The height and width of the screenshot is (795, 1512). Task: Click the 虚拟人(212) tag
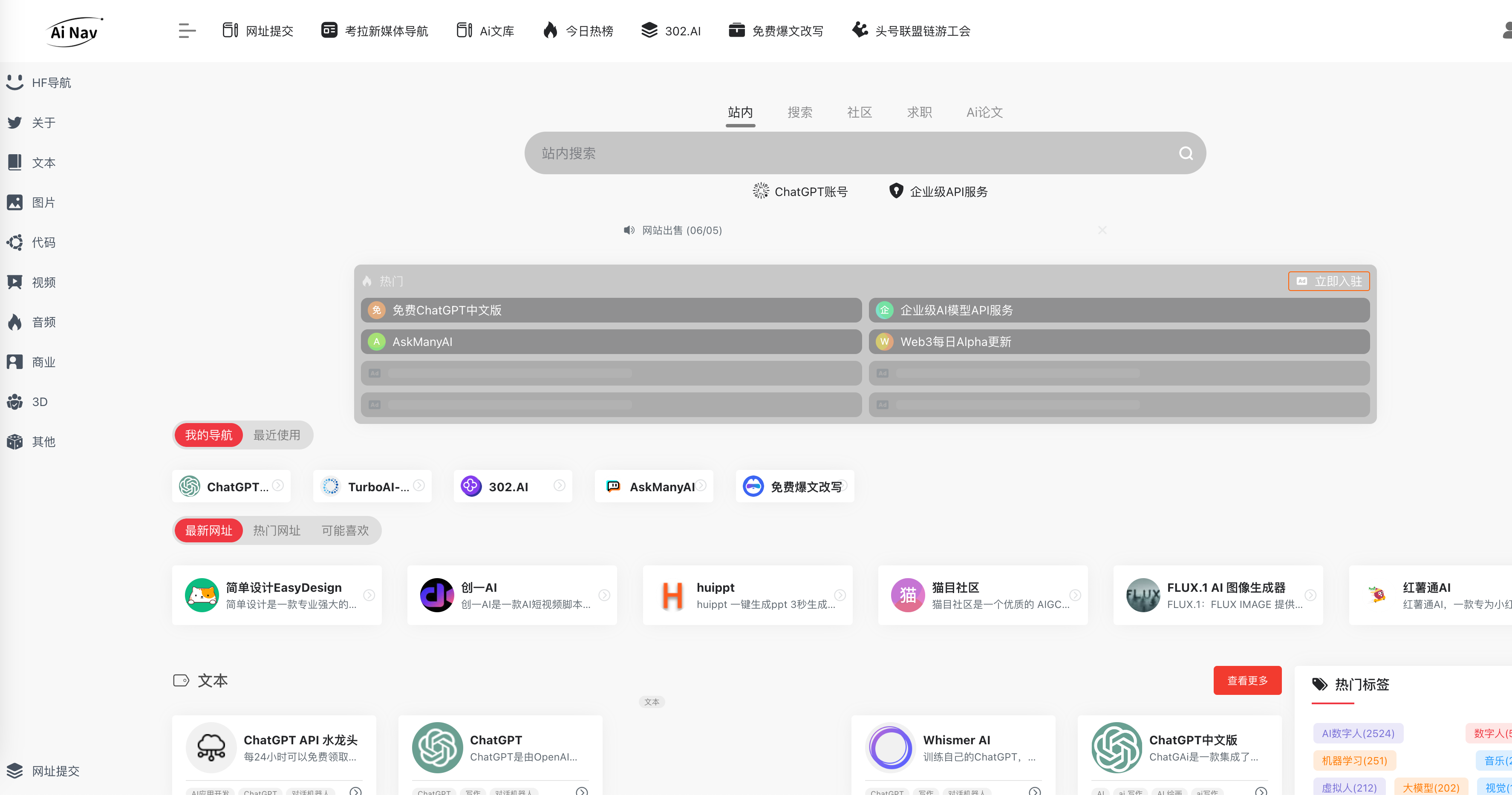pos(1349,787)
